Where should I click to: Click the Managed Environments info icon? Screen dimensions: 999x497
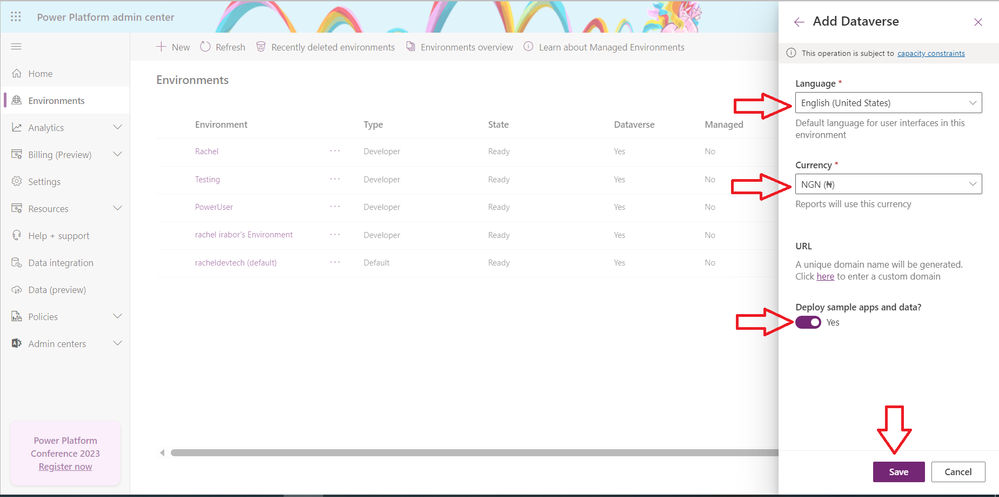(528, 47)
